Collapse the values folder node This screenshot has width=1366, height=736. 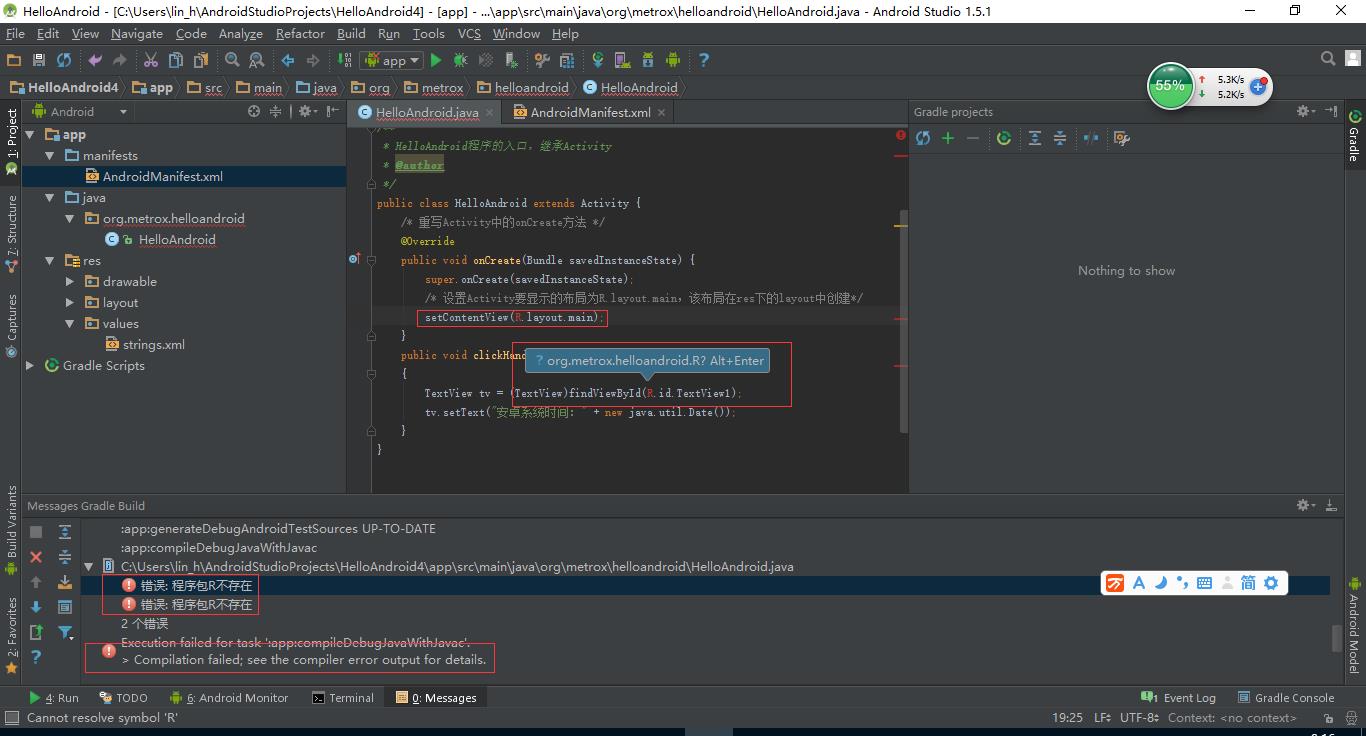(x=70, y=324)
